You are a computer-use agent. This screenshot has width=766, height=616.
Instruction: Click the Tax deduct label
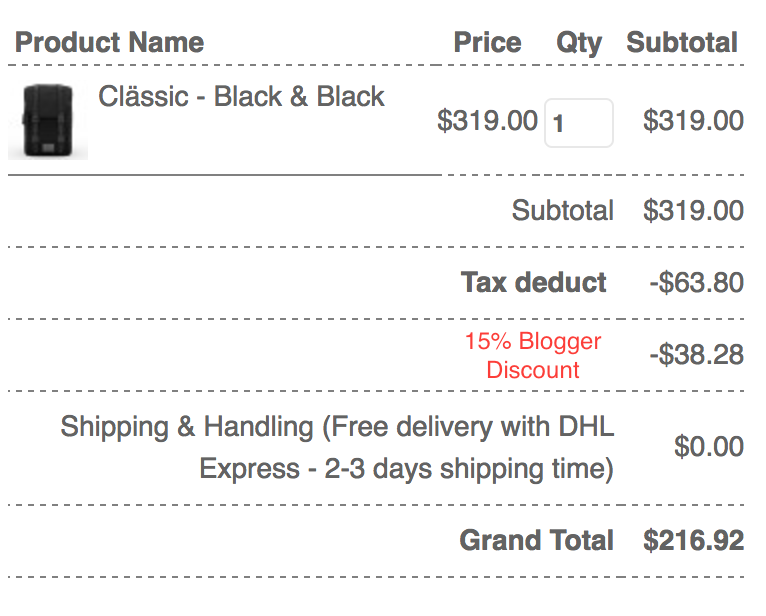(x=533, y=282)
